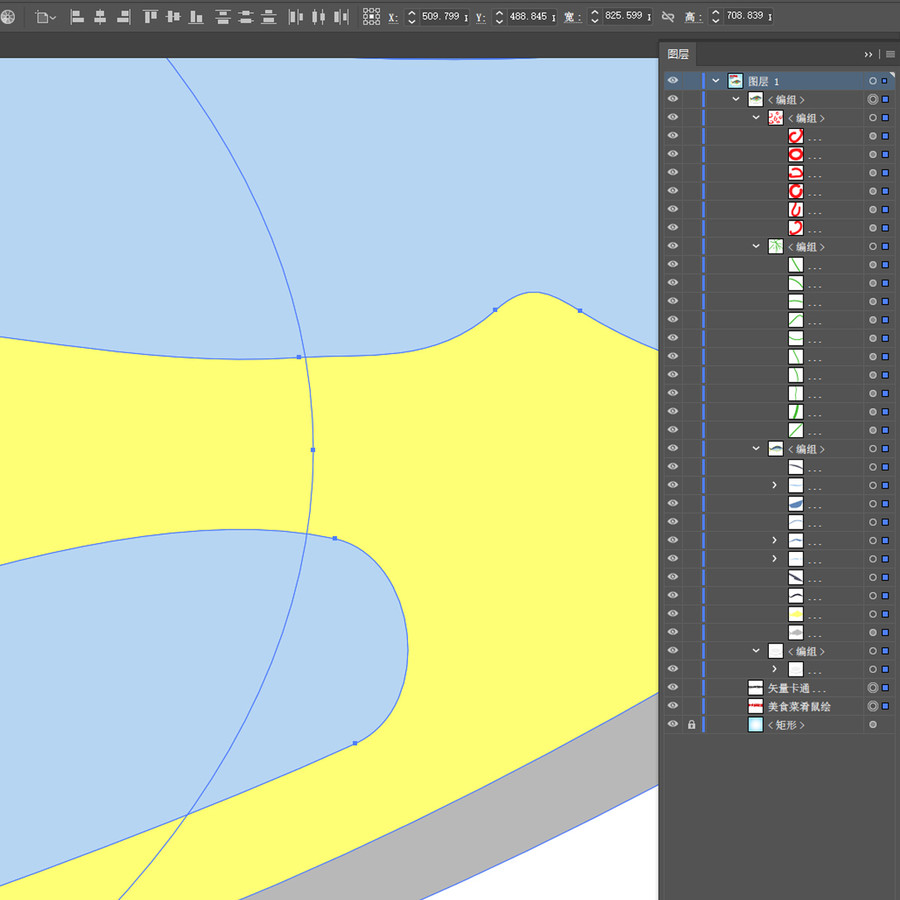
Task: Toggle constrain width and height proportions link
Action: tap(668, 17)
